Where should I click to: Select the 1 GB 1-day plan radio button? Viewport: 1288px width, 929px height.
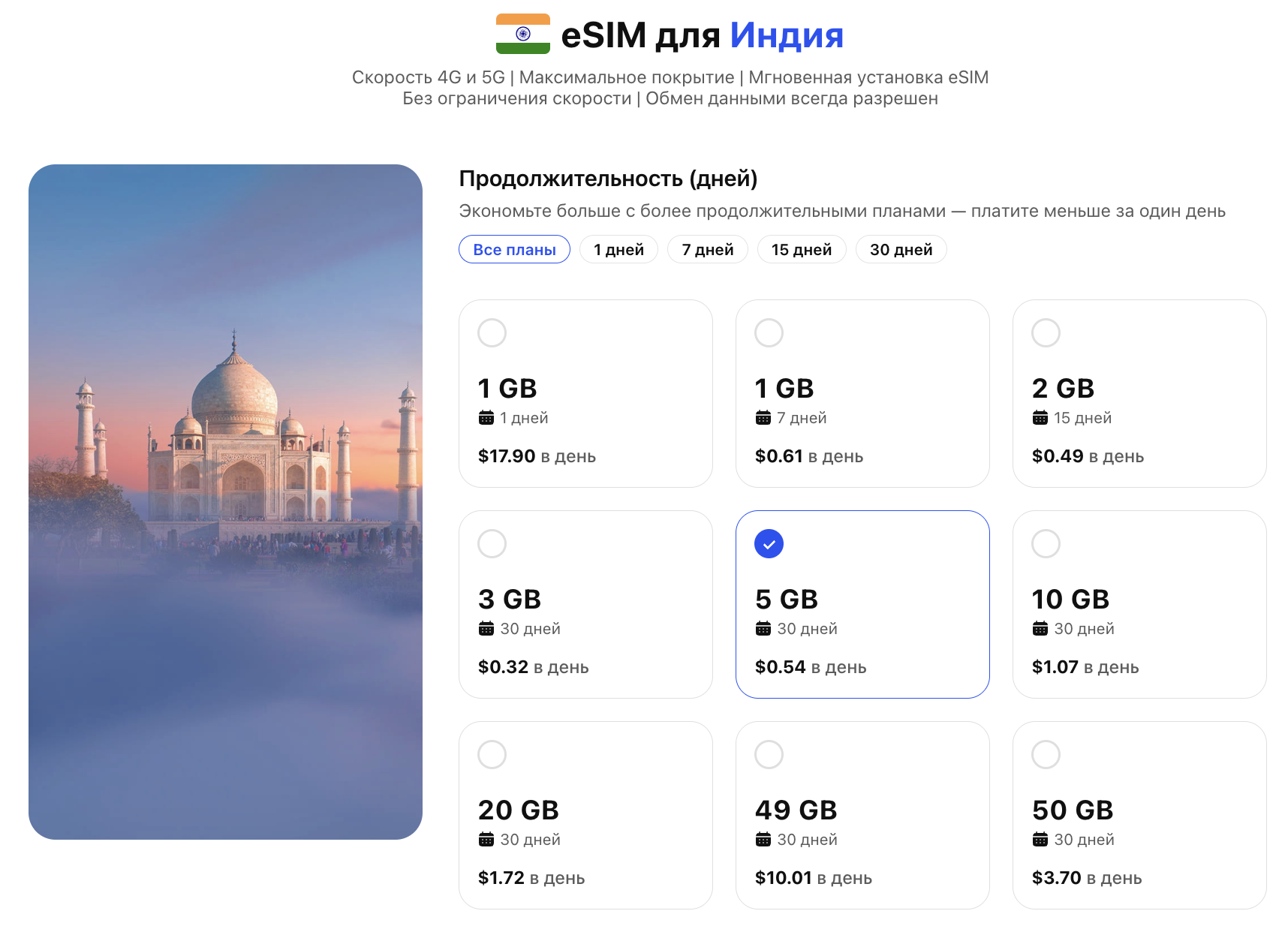[492, 332]
